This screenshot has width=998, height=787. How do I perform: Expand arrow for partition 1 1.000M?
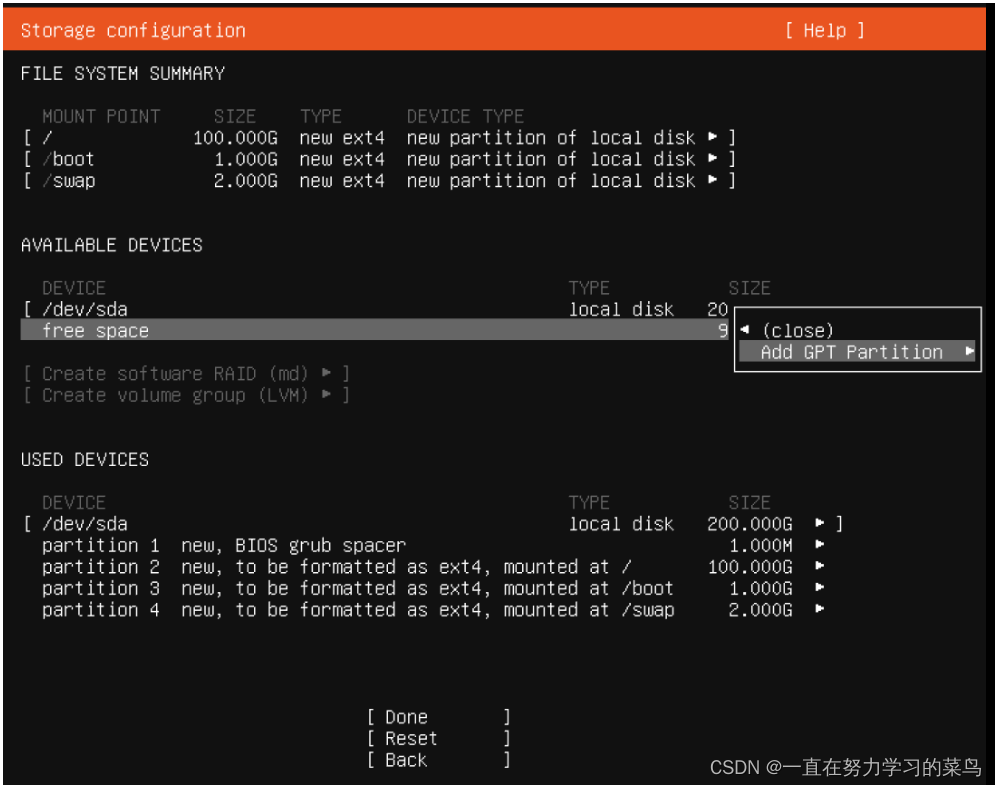point(820,544)
